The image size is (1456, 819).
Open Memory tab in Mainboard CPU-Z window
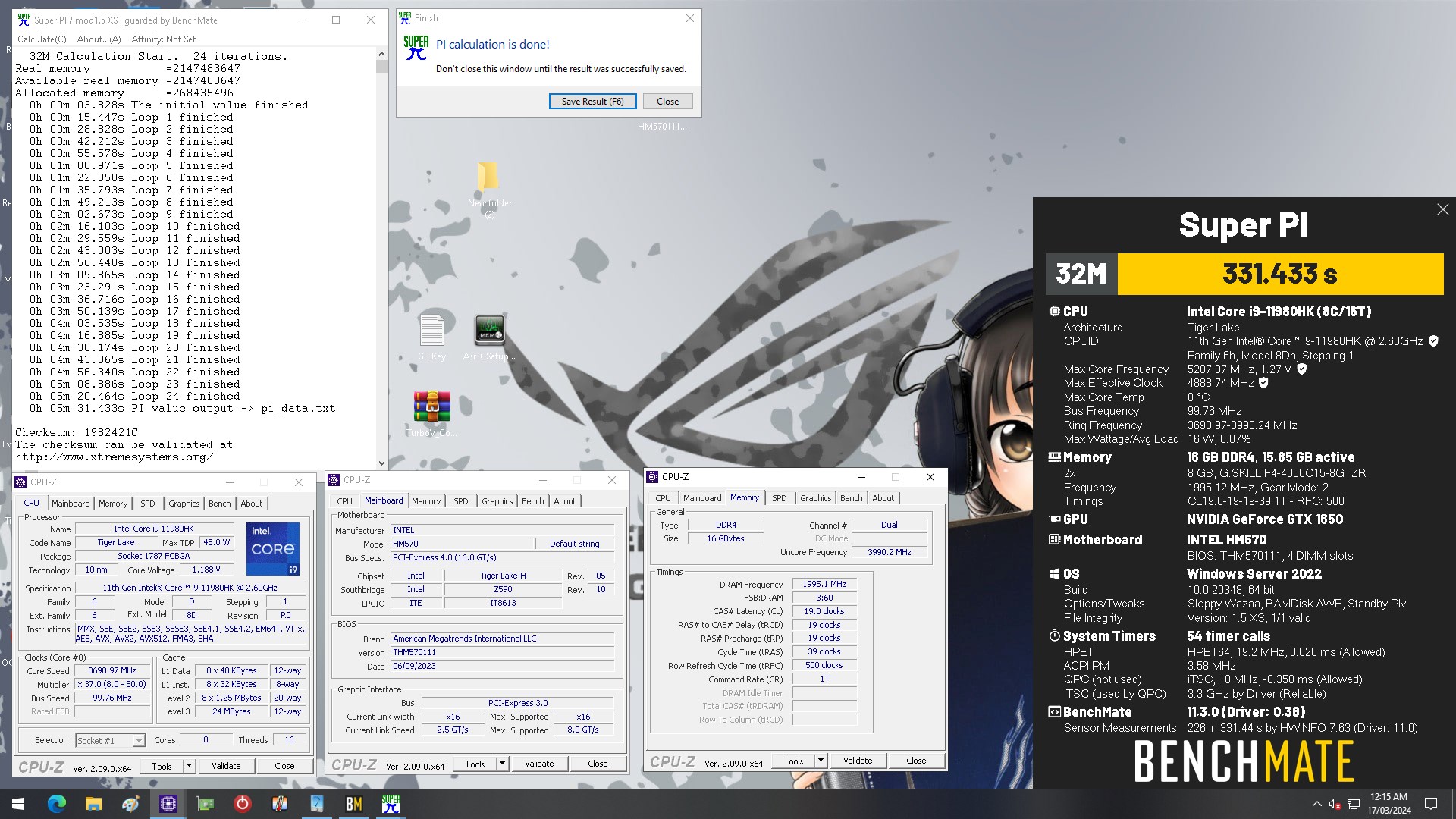click(x=425, y=501)
